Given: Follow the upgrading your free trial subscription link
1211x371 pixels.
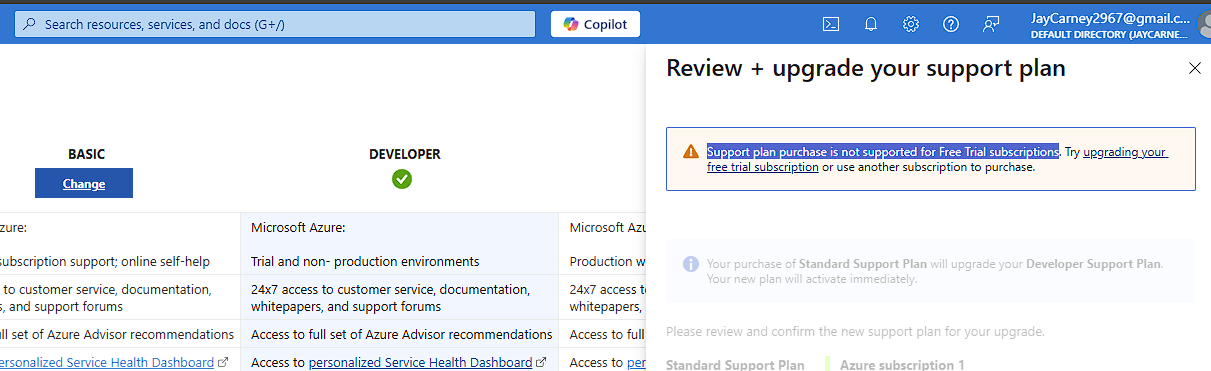Looking at the screenshot, I should pyautogui.click(x=1125, y=152).
